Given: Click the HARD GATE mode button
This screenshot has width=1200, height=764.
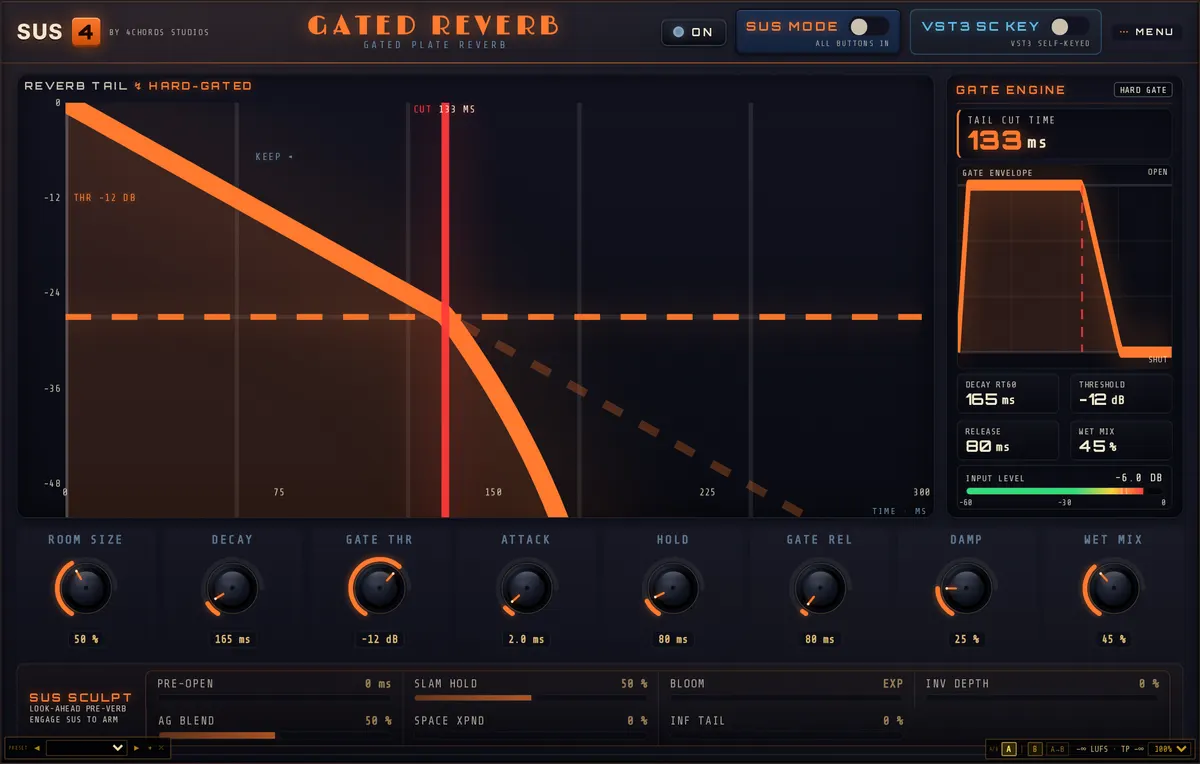Looking at the screenshot, I should click(x=1143, y=90).
